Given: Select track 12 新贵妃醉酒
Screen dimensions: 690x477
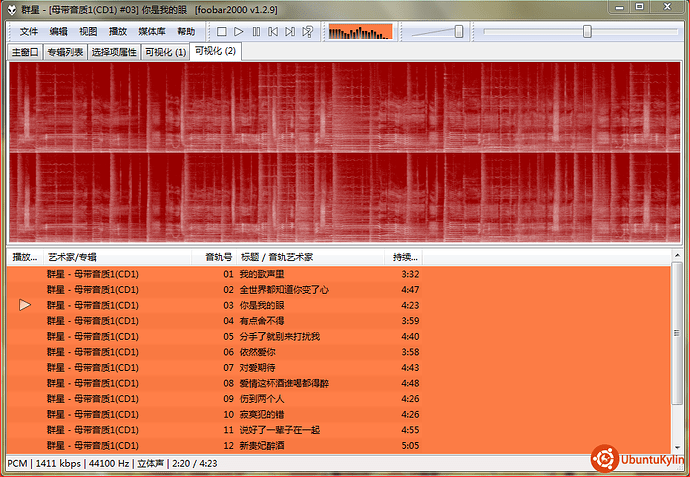Looking at the screenshot, I should (x=338, y=446).
